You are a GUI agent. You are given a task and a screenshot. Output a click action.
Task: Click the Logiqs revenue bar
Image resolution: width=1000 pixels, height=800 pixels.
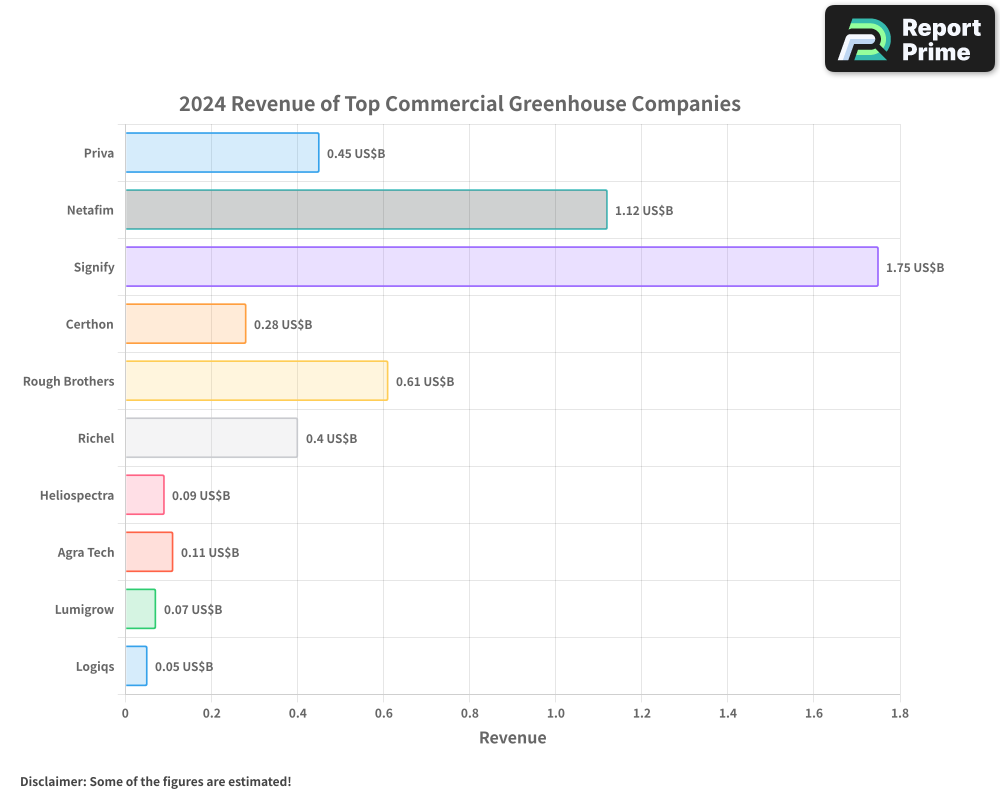136,666
